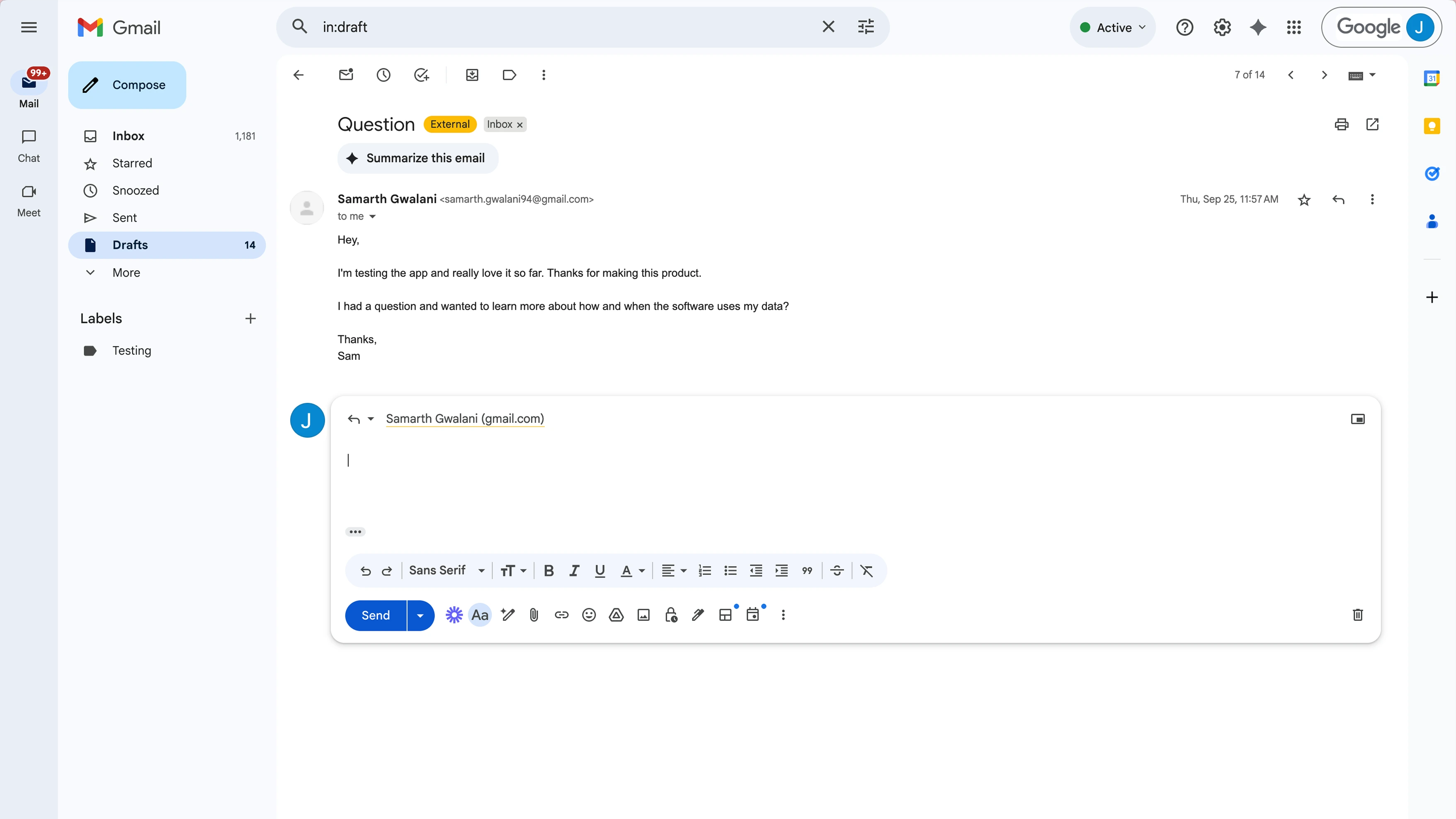Expand the Active status dropdown
The width and height of the screenshot is (1456, 819).
(1112, 27)
